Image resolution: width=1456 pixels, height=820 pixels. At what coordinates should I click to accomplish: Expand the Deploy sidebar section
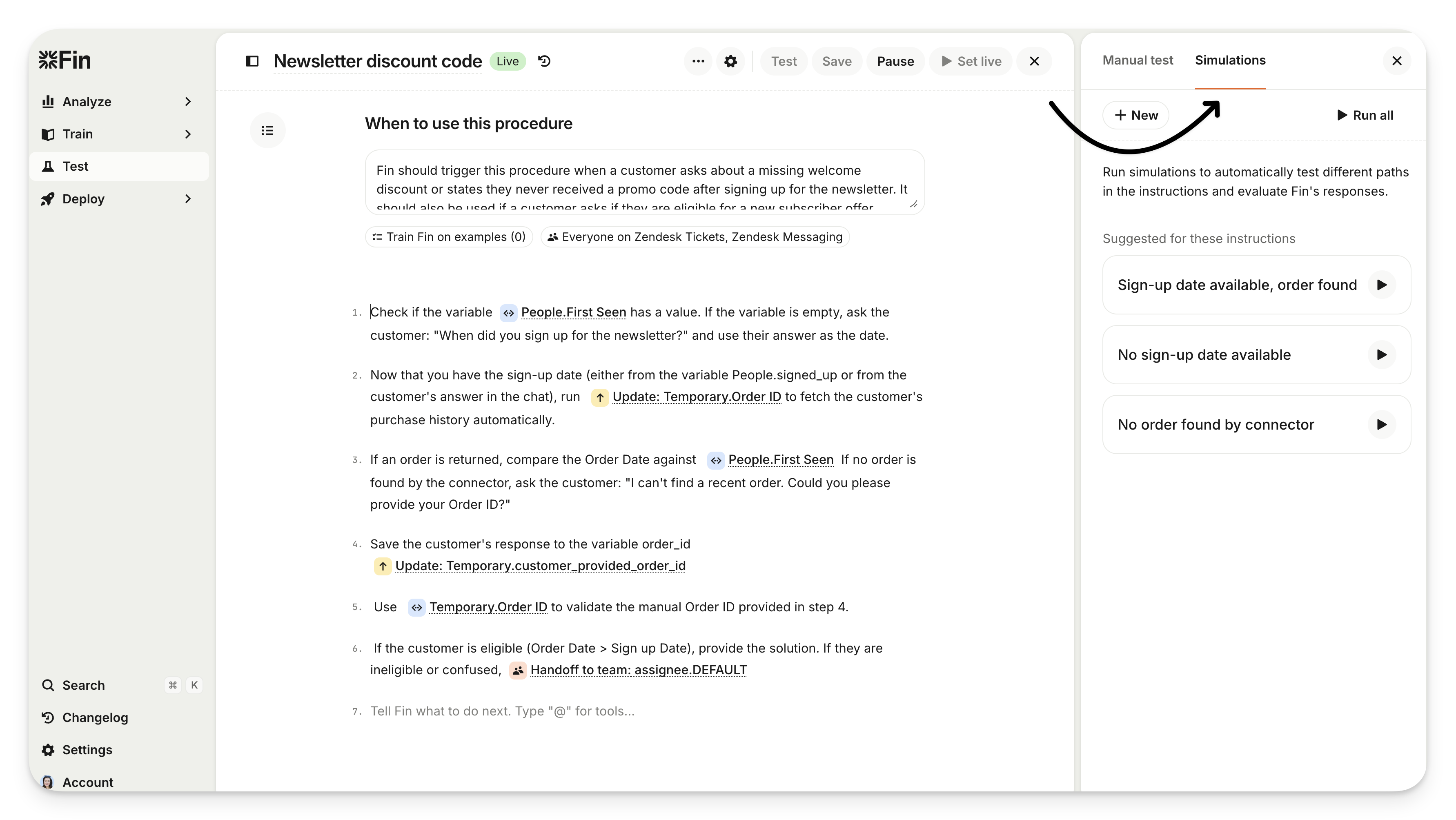188,199
